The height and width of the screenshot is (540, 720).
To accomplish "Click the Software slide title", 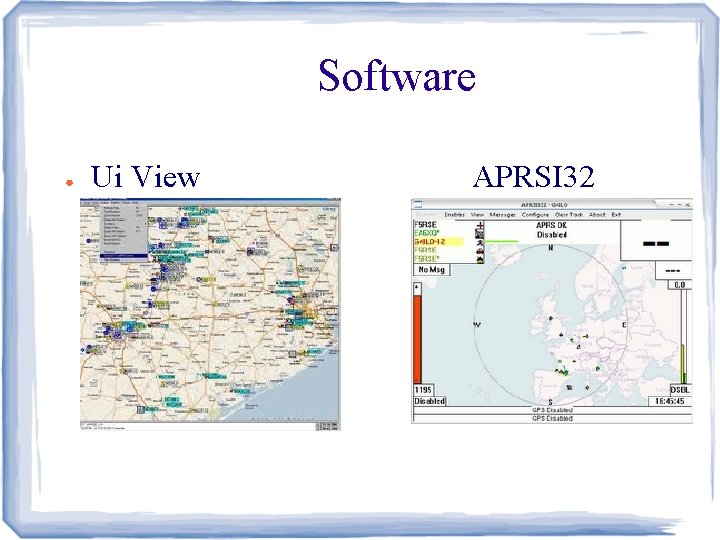I will 397,75.
